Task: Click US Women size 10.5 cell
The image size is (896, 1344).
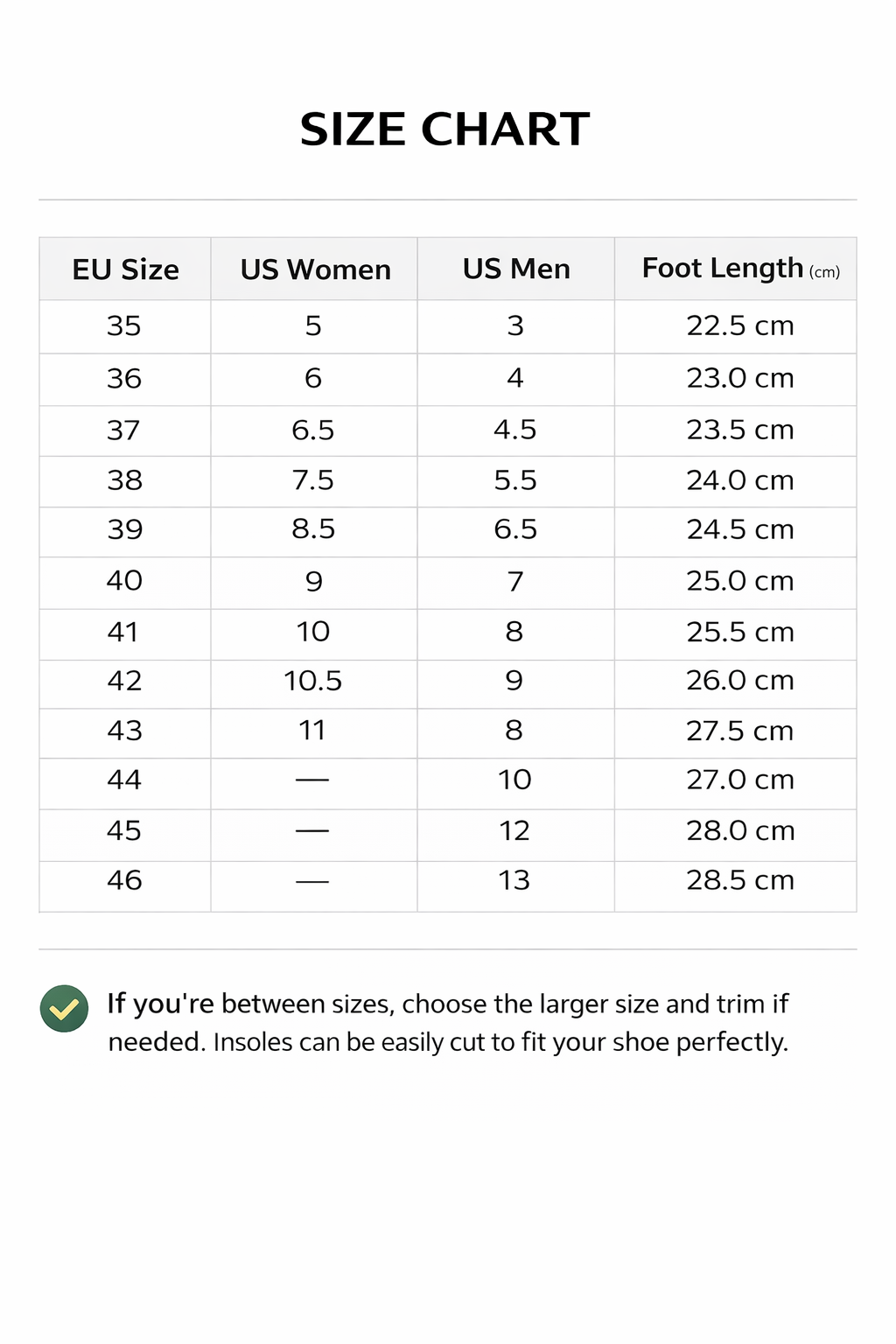Action: point(313,681)
